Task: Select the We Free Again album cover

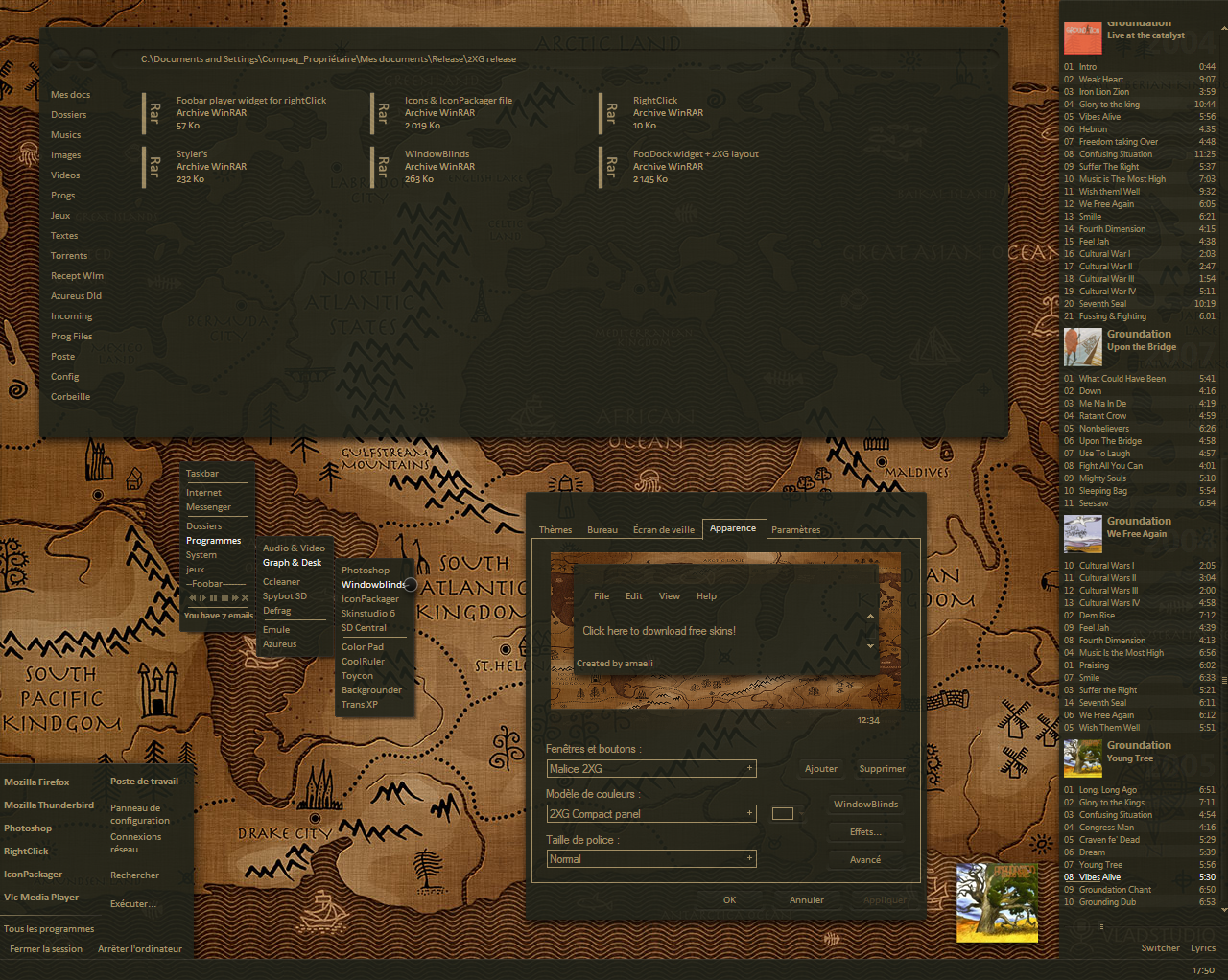Action: [1082, 534]
